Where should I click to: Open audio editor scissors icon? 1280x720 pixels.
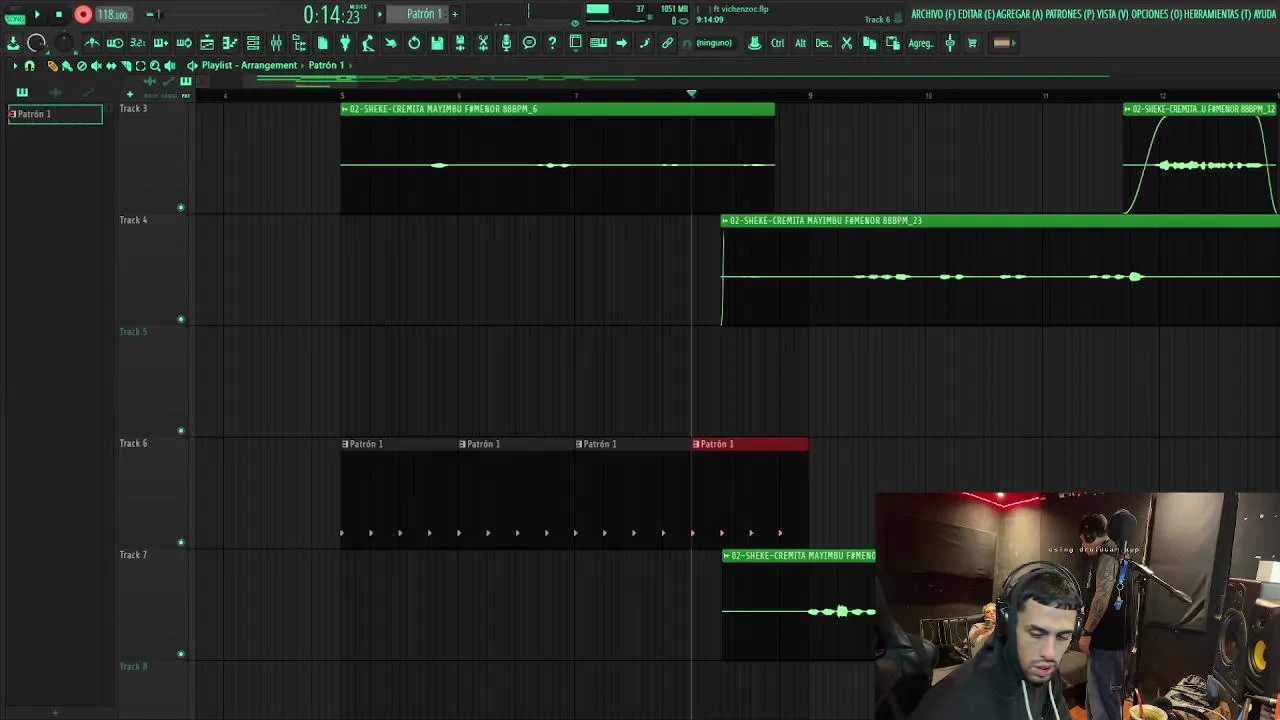[483, 43]
